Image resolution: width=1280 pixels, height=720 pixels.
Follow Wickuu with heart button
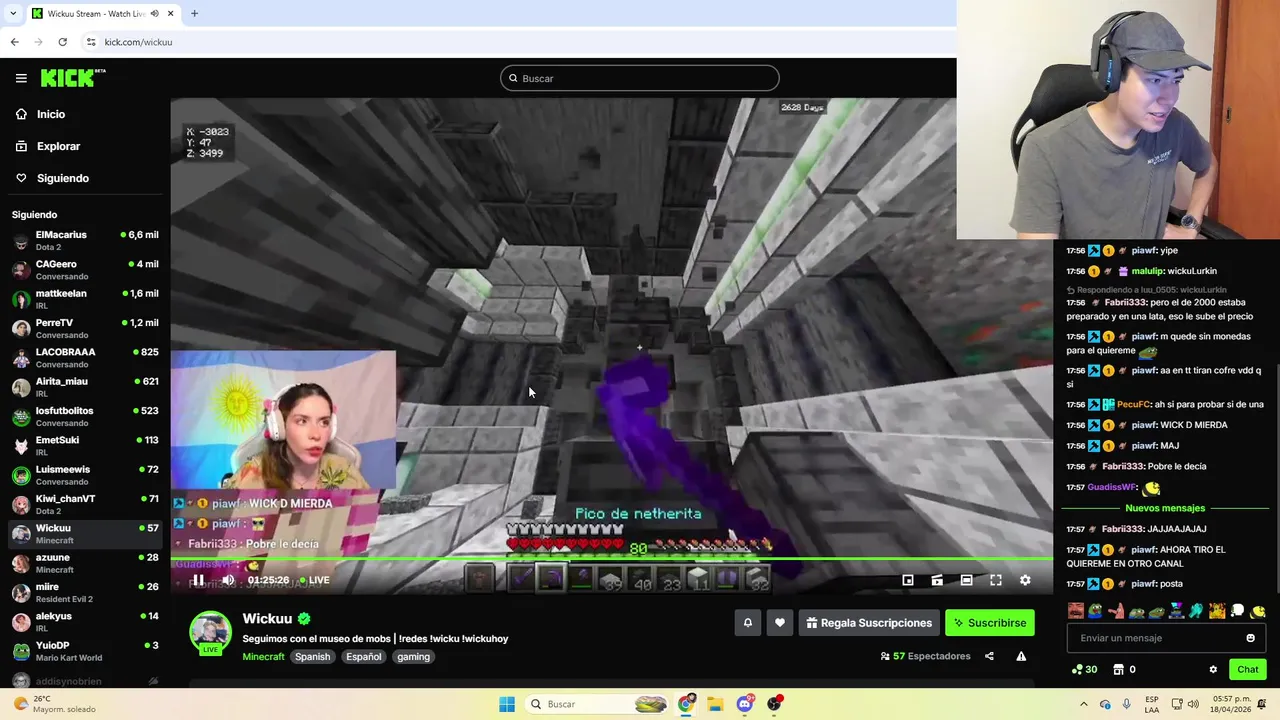coord(780,623)
